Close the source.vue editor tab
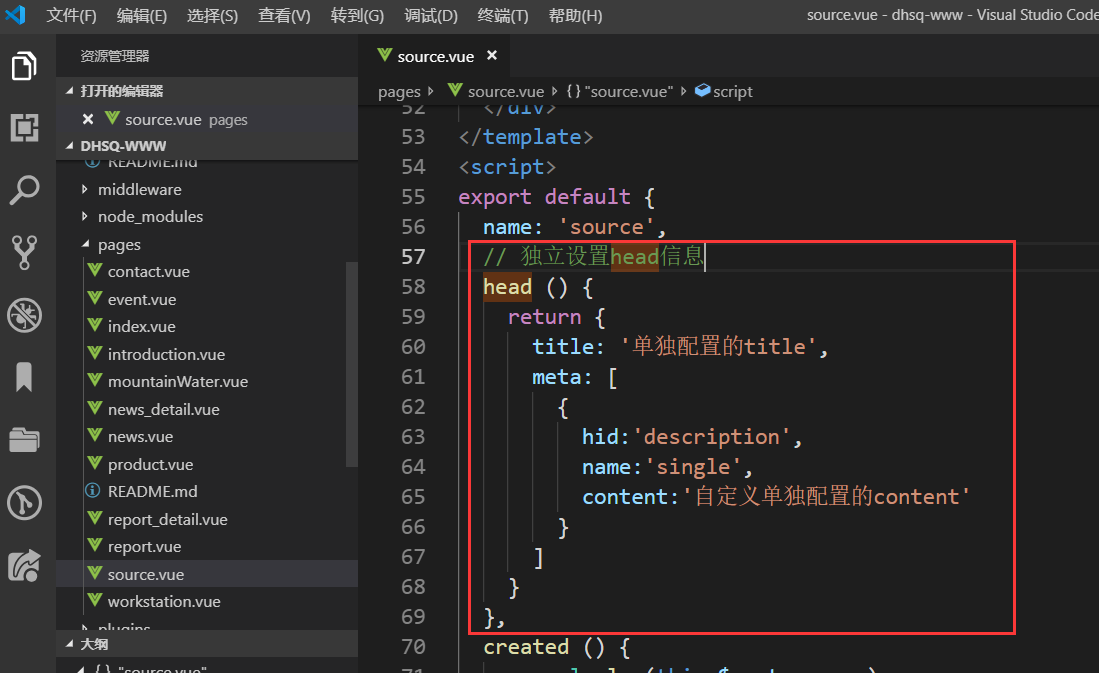 (492, 55)
